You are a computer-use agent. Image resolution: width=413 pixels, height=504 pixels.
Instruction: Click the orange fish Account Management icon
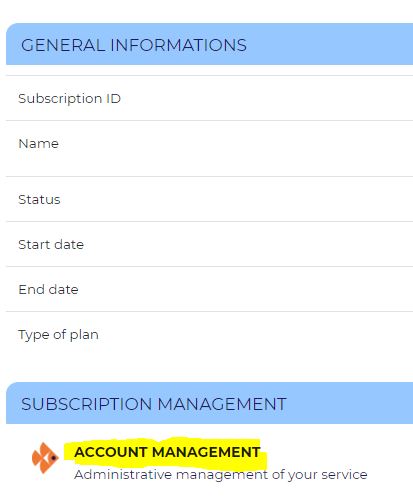pyautogui.click(x=45, y=458)
